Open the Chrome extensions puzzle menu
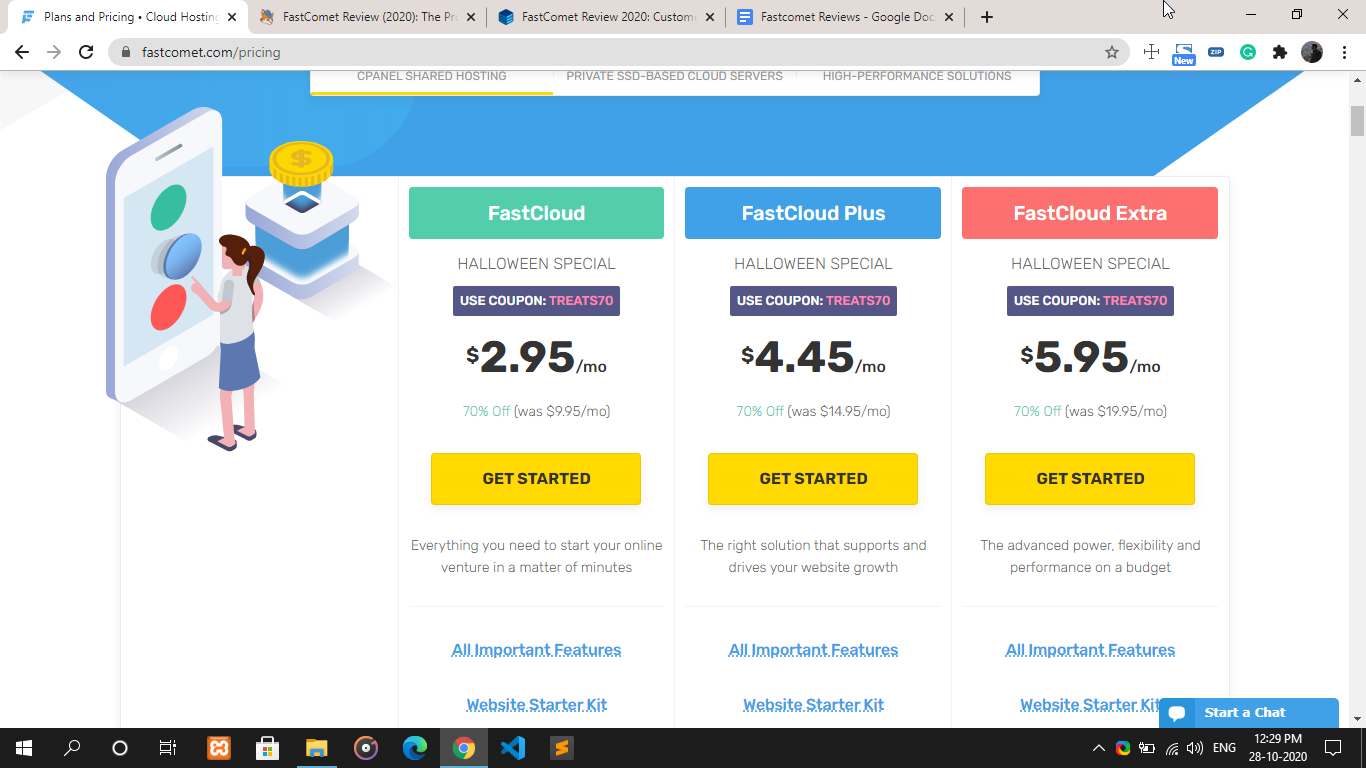This screenshot has height=768, width=1366. click(1280, 52)
